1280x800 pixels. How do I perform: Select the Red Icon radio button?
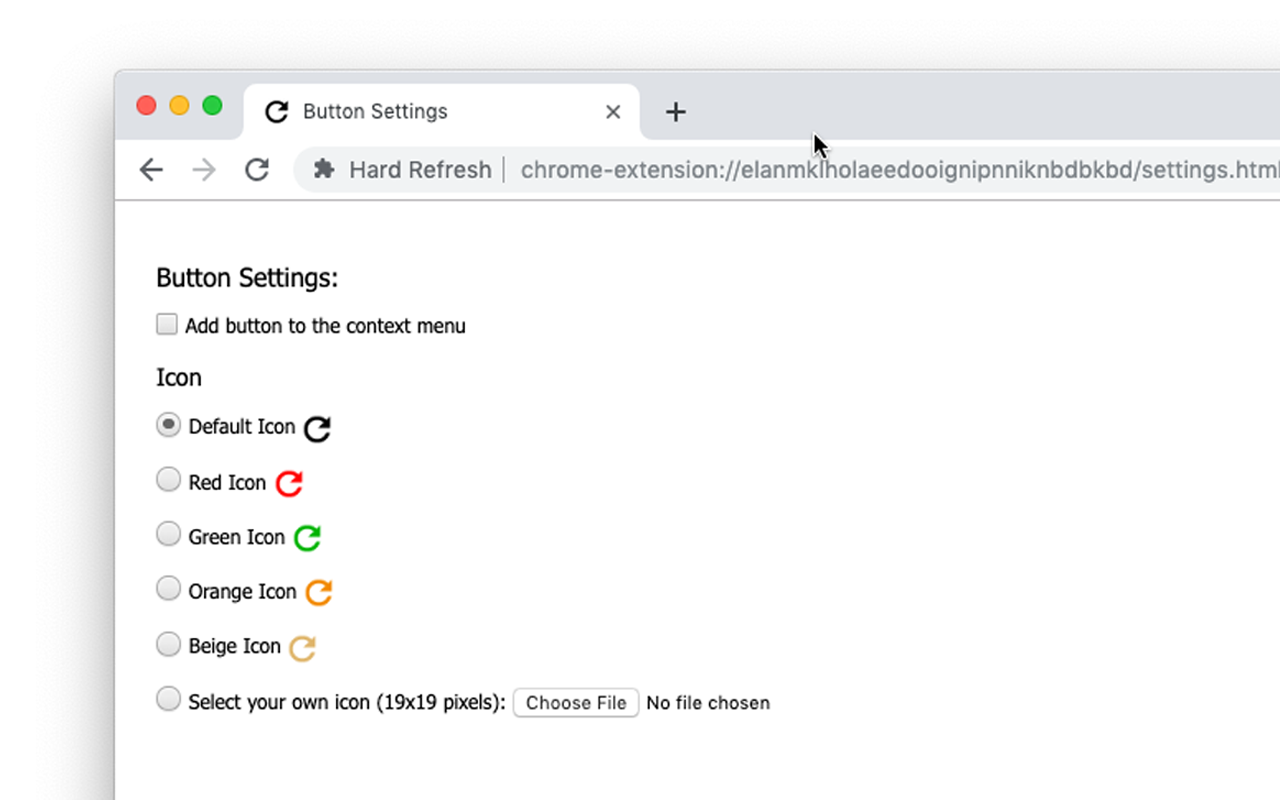coord(168,479)
